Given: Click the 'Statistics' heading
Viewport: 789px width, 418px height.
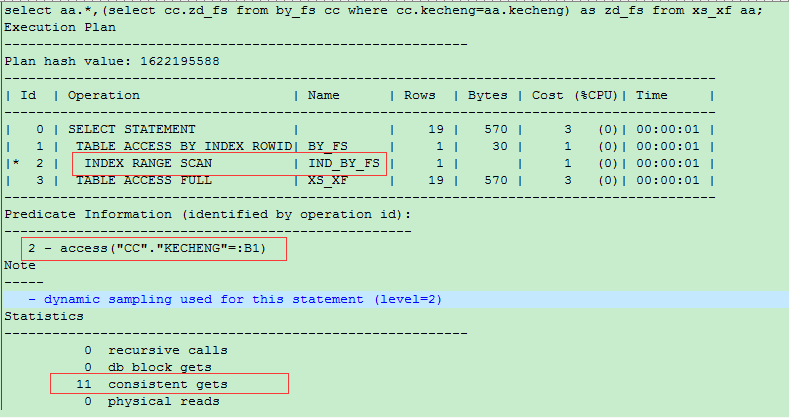Looking at the screenshot, I should click(44, 316).
